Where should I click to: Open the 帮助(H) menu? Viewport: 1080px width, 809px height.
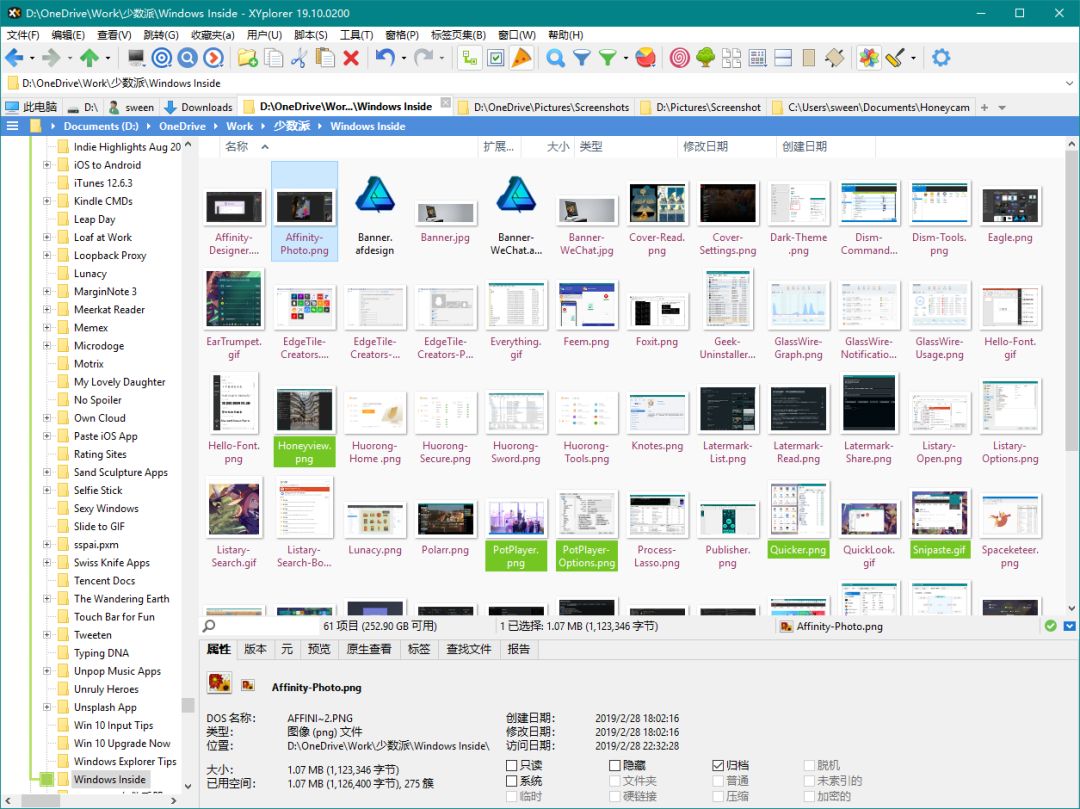[565, 34]
